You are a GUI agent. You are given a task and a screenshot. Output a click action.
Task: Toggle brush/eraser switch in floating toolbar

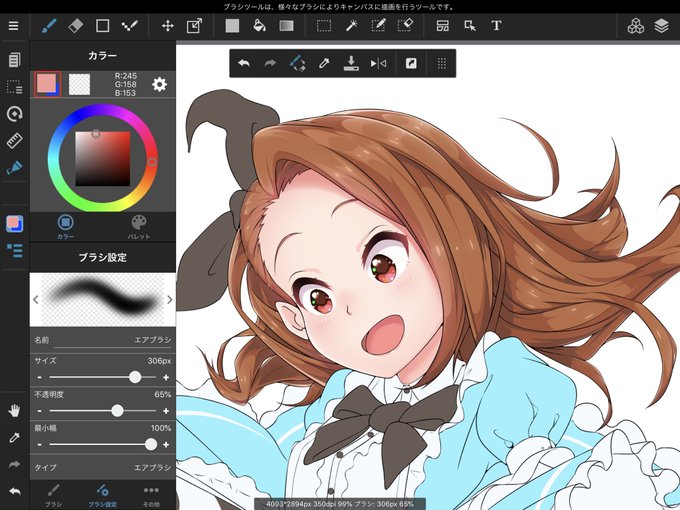point(297,63)
